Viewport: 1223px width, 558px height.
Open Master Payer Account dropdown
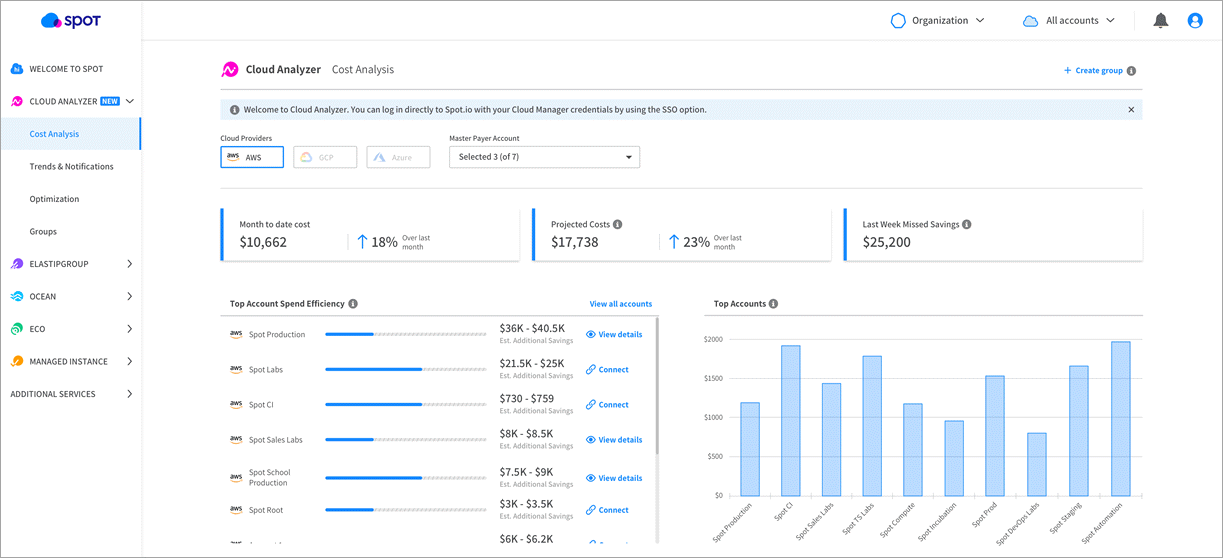coord(544,157)
